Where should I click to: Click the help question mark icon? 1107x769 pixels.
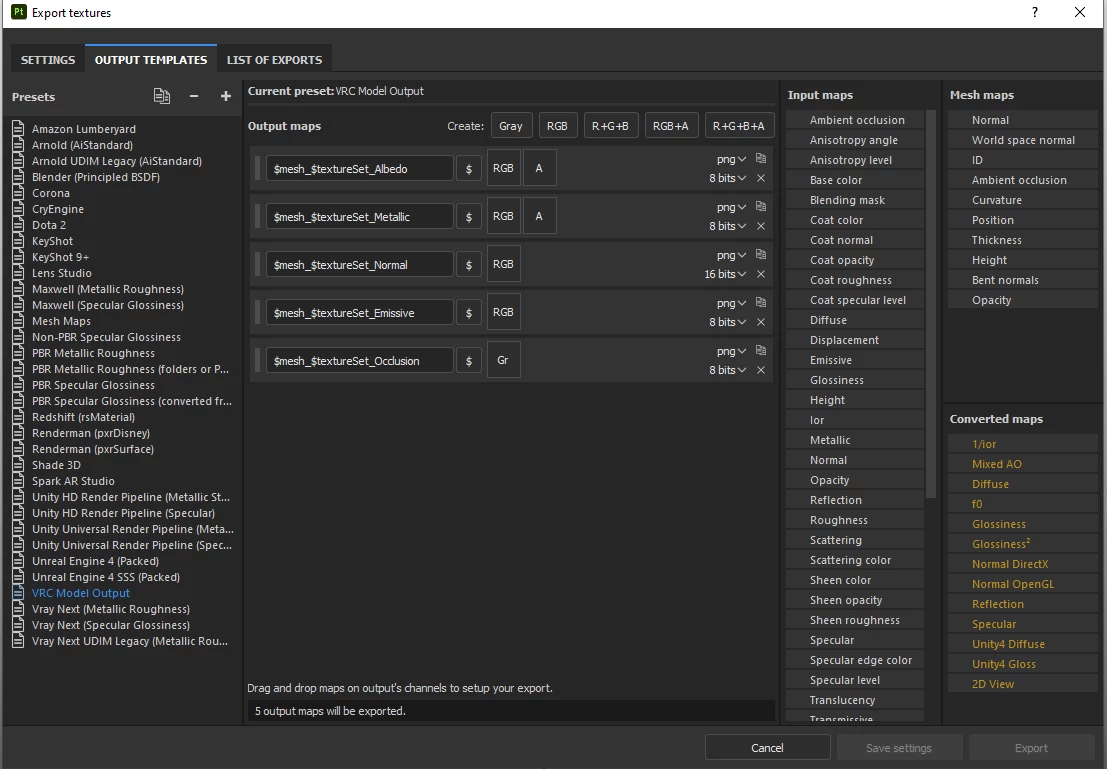(x=1035, y=12)
